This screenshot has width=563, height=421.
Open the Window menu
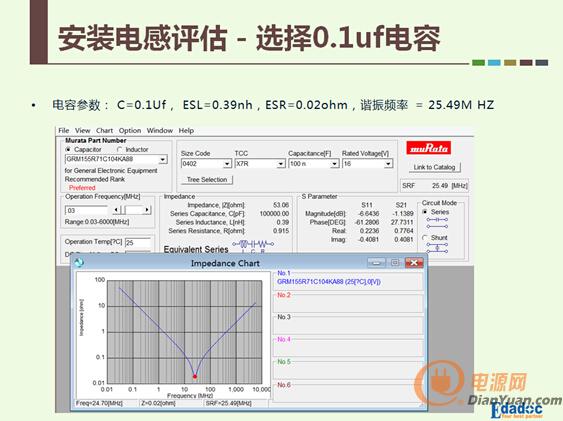pyautogui.click(x=160, y=131)
